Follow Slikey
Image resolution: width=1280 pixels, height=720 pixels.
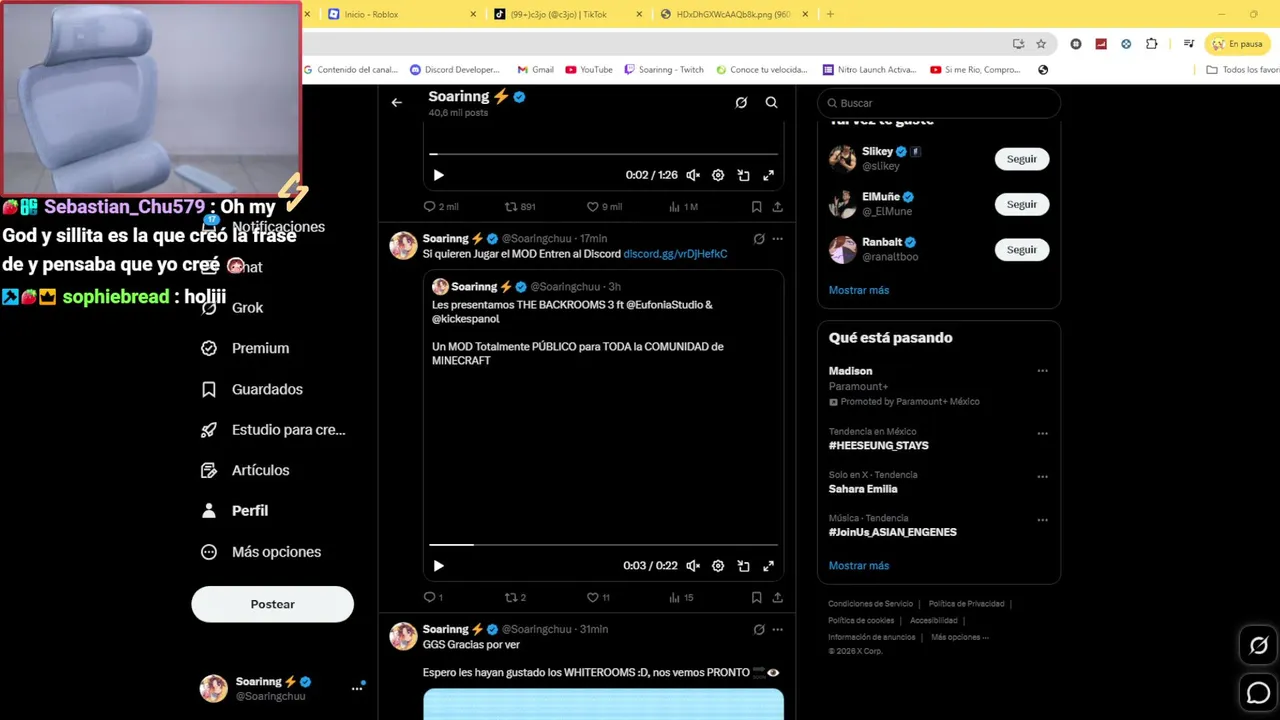(x=1022, y=159)
